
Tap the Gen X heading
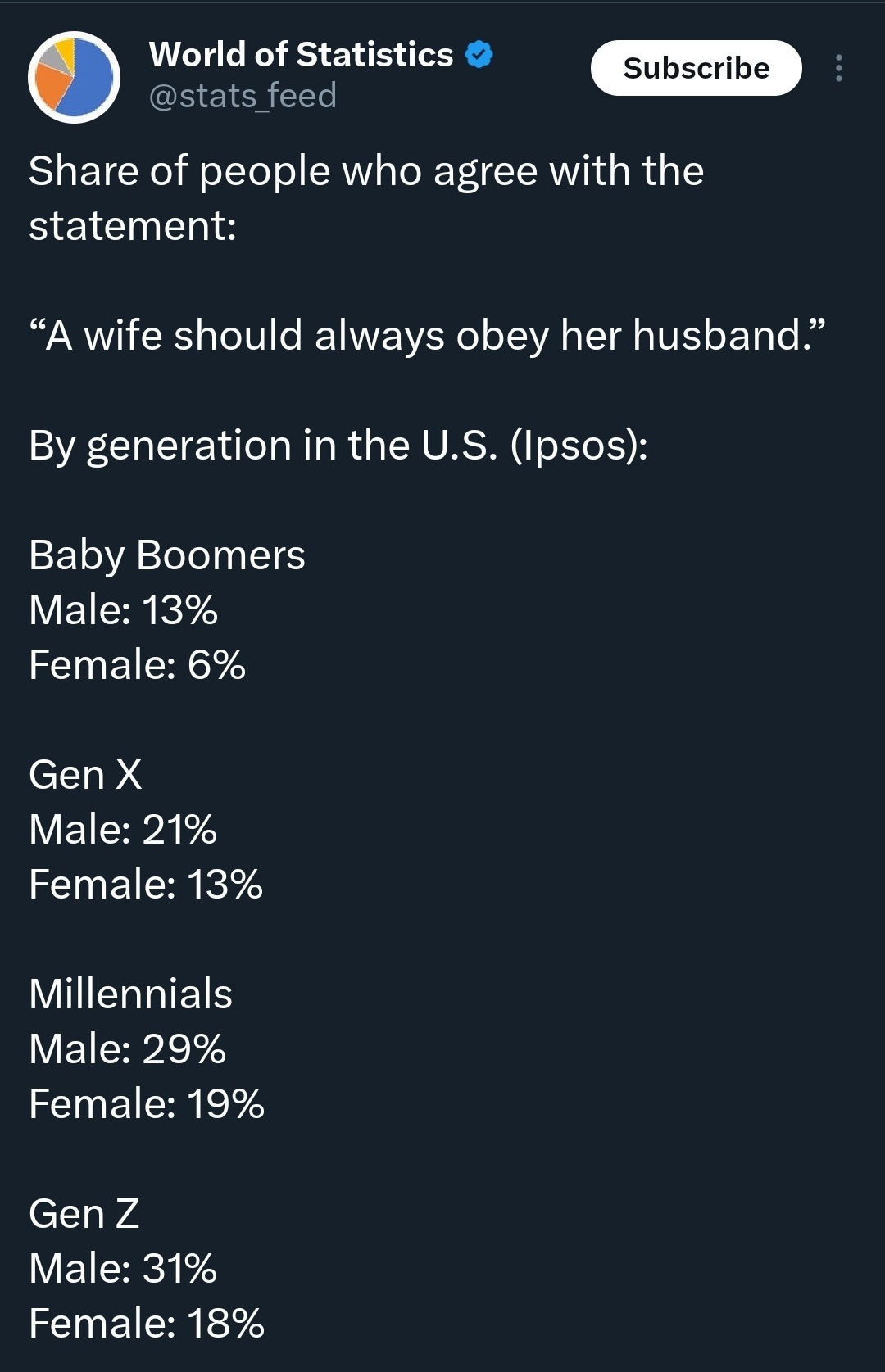pos(85,775)
